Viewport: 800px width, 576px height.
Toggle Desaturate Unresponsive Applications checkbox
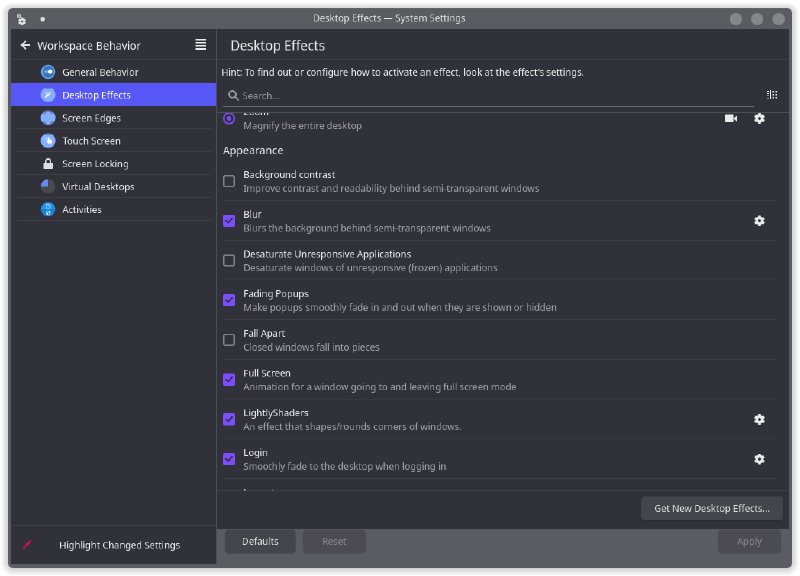(229, 261)
